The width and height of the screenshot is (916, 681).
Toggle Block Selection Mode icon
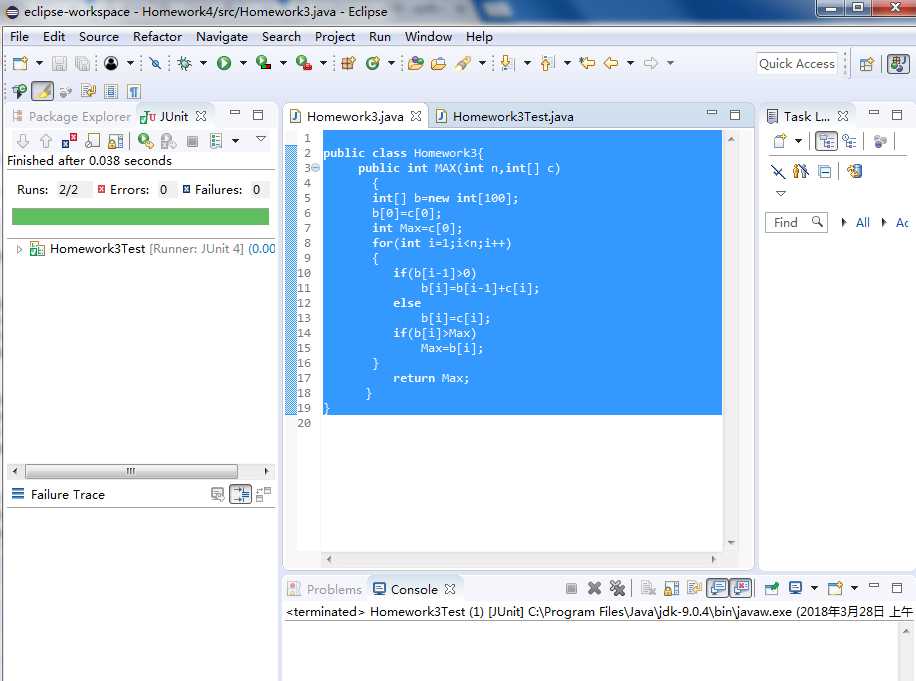(111, 91)
